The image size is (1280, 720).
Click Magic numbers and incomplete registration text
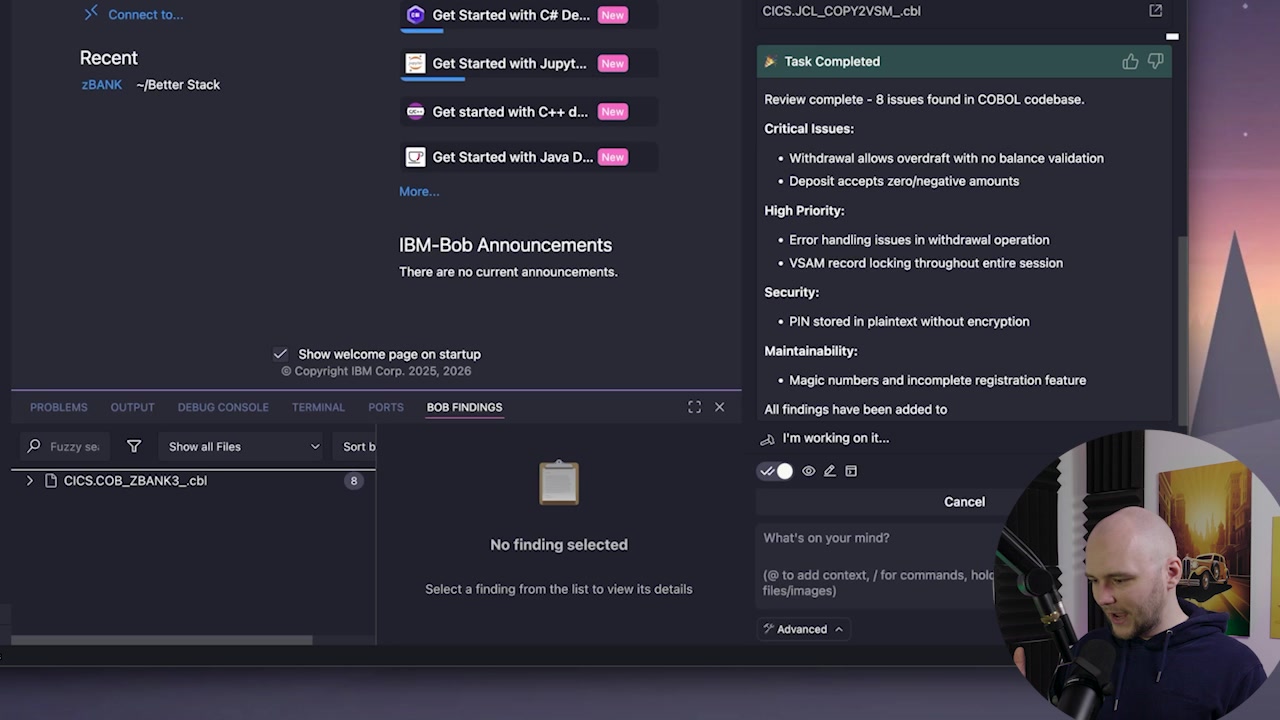937,380
